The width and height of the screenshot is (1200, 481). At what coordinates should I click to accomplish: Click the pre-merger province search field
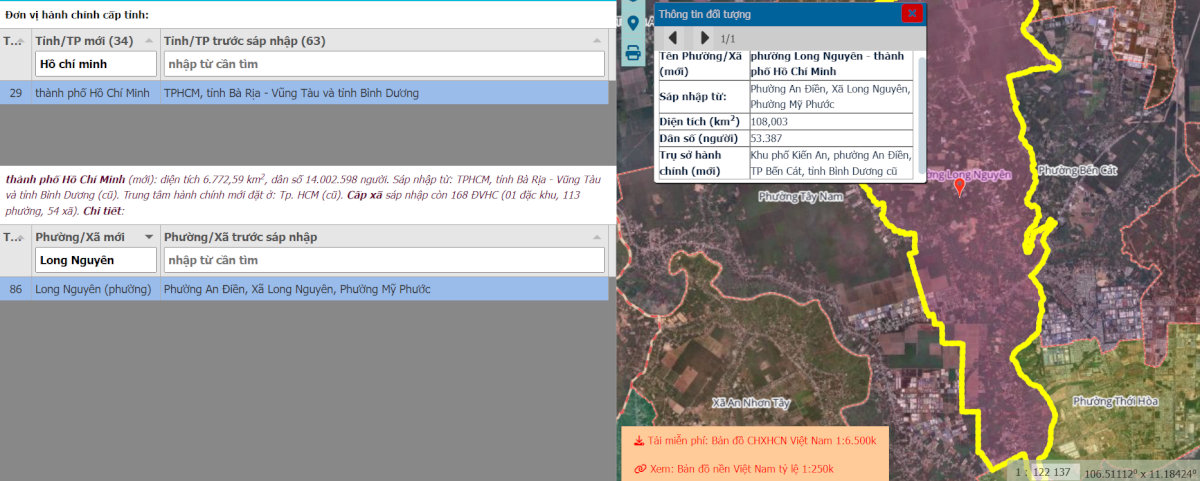tap(384, 64)
